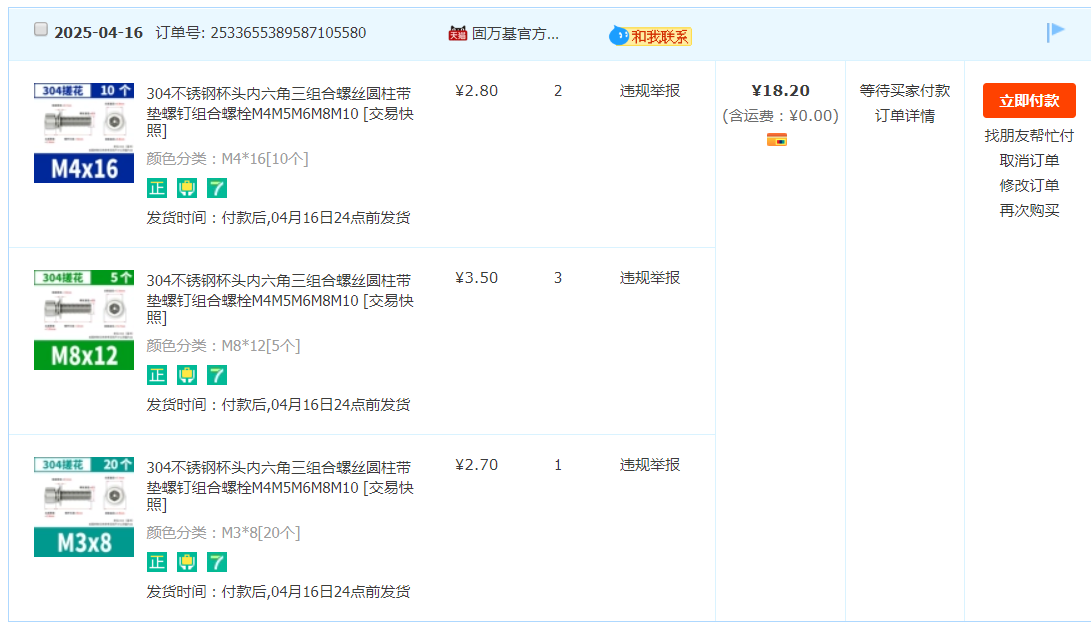Open 订单详情 order details link
The image size is (1091, 627).
[905, 115]
